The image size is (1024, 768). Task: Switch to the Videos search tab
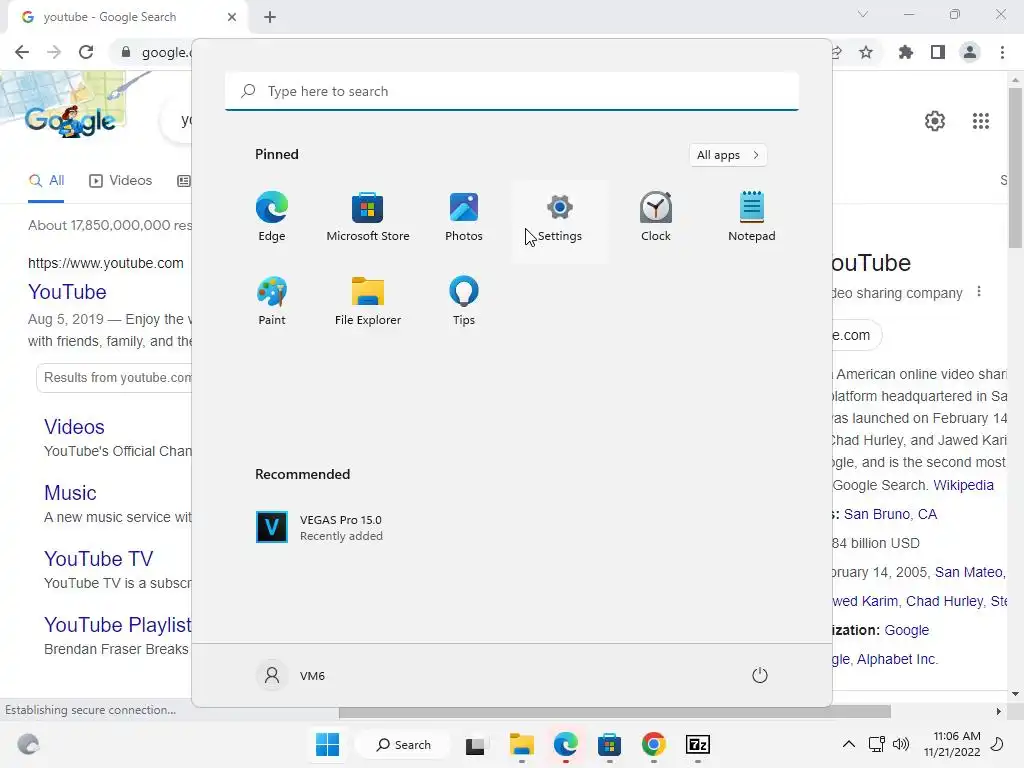coord(120,181)
